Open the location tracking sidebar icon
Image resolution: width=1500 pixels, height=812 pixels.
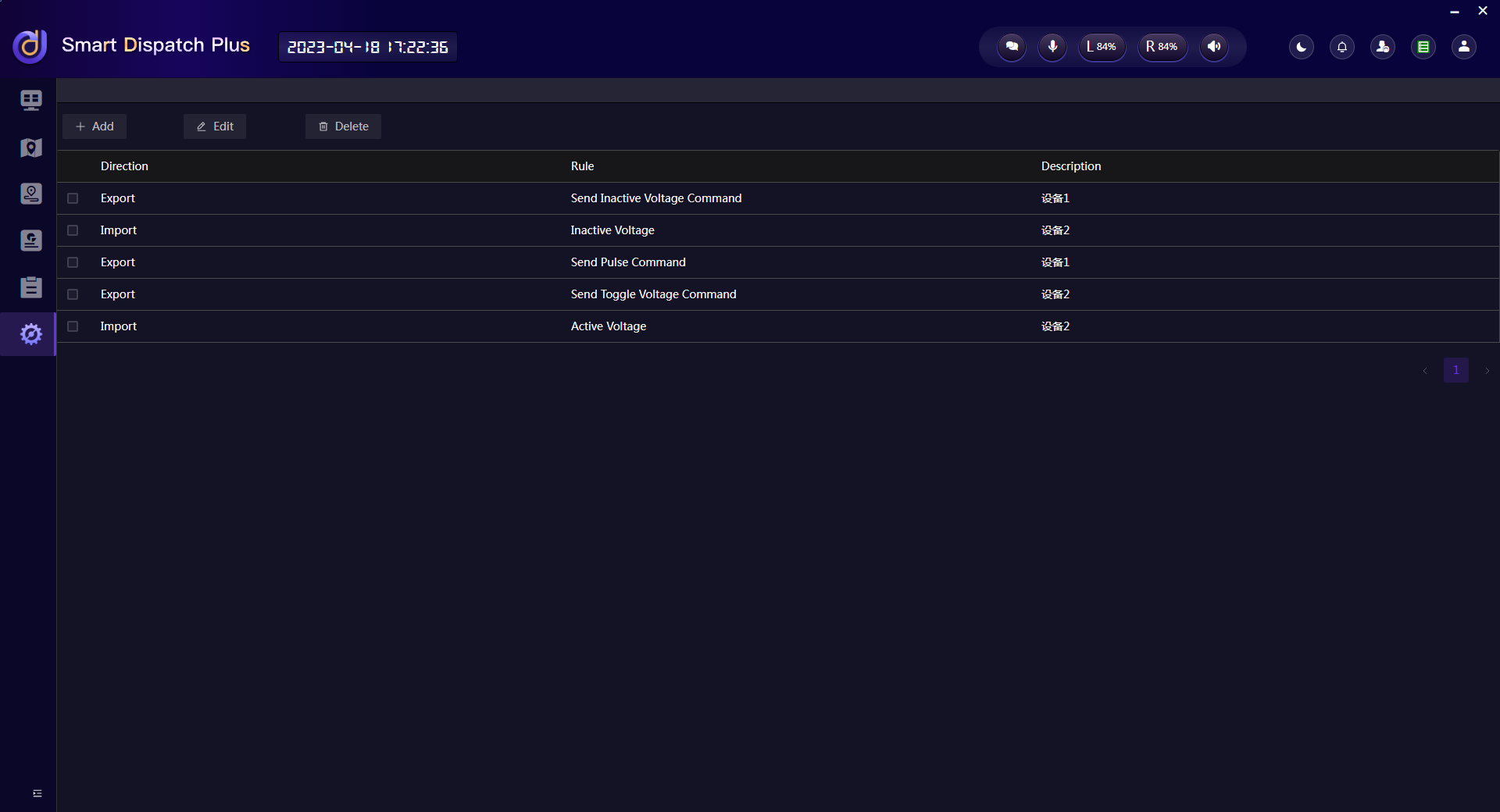click(30, 194)
